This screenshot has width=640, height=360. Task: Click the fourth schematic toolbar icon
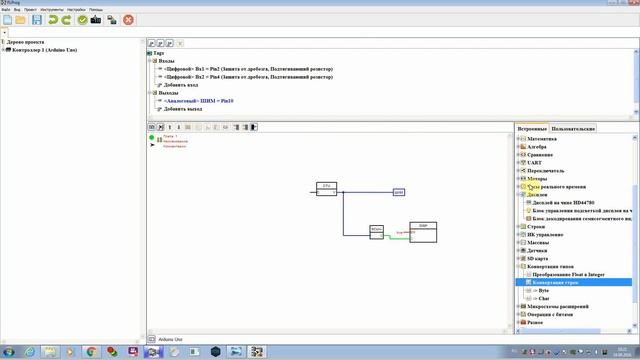(179, 127)
